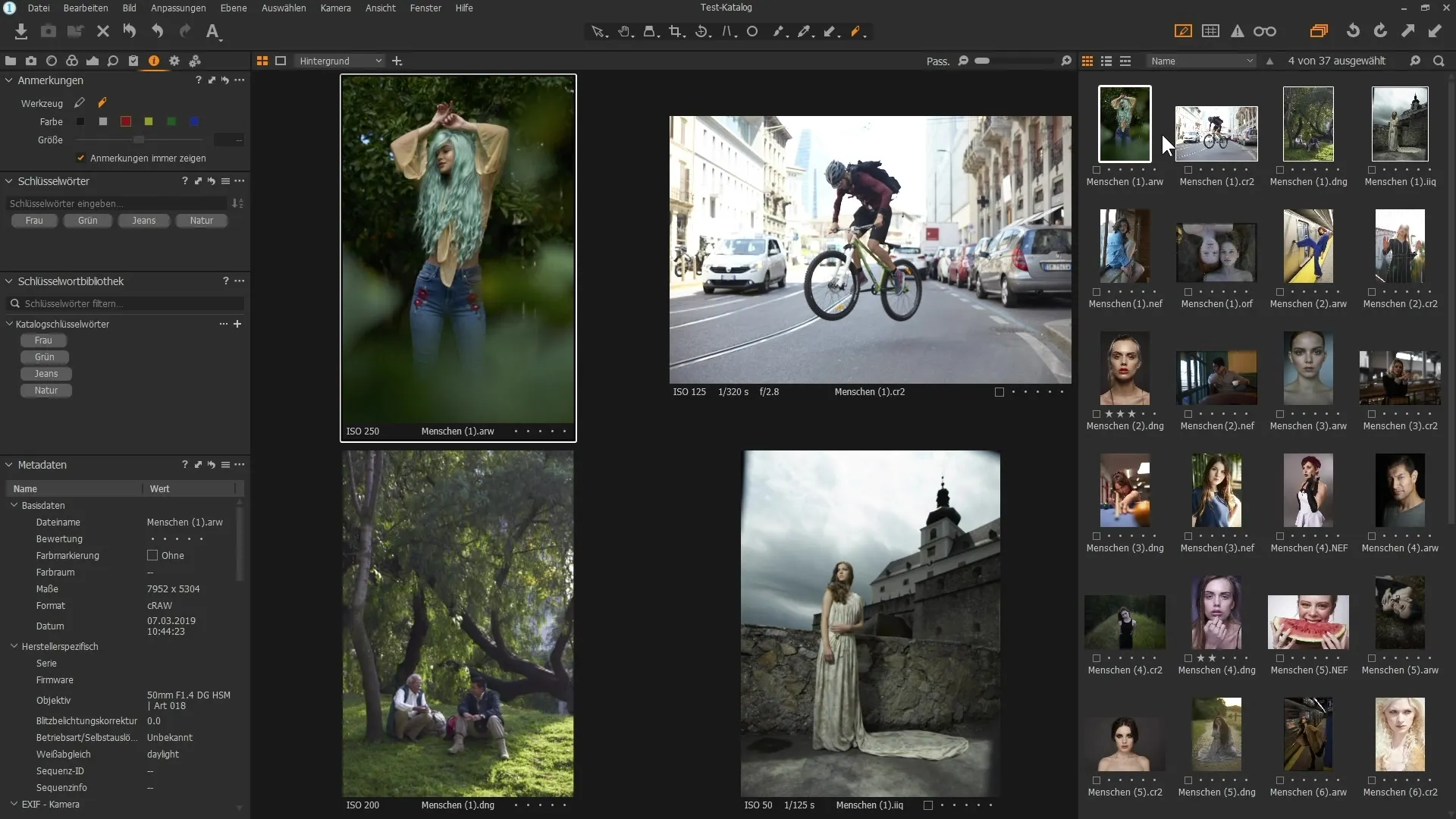Open the Output gear tool tab

174,61
